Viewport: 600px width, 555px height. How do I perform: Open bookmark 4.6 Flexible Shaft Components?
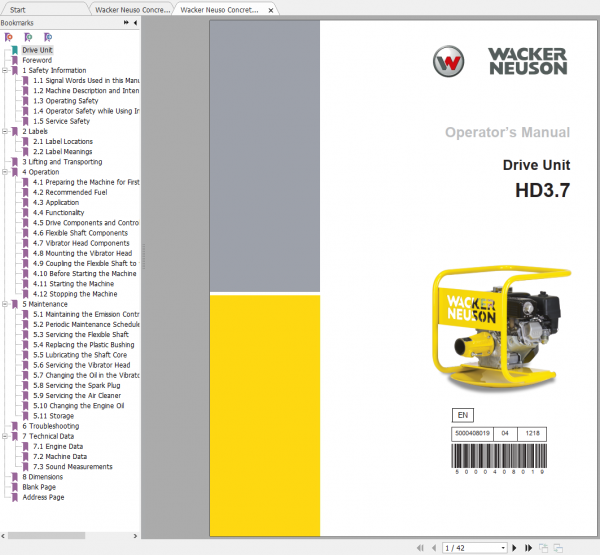point(80,233)
